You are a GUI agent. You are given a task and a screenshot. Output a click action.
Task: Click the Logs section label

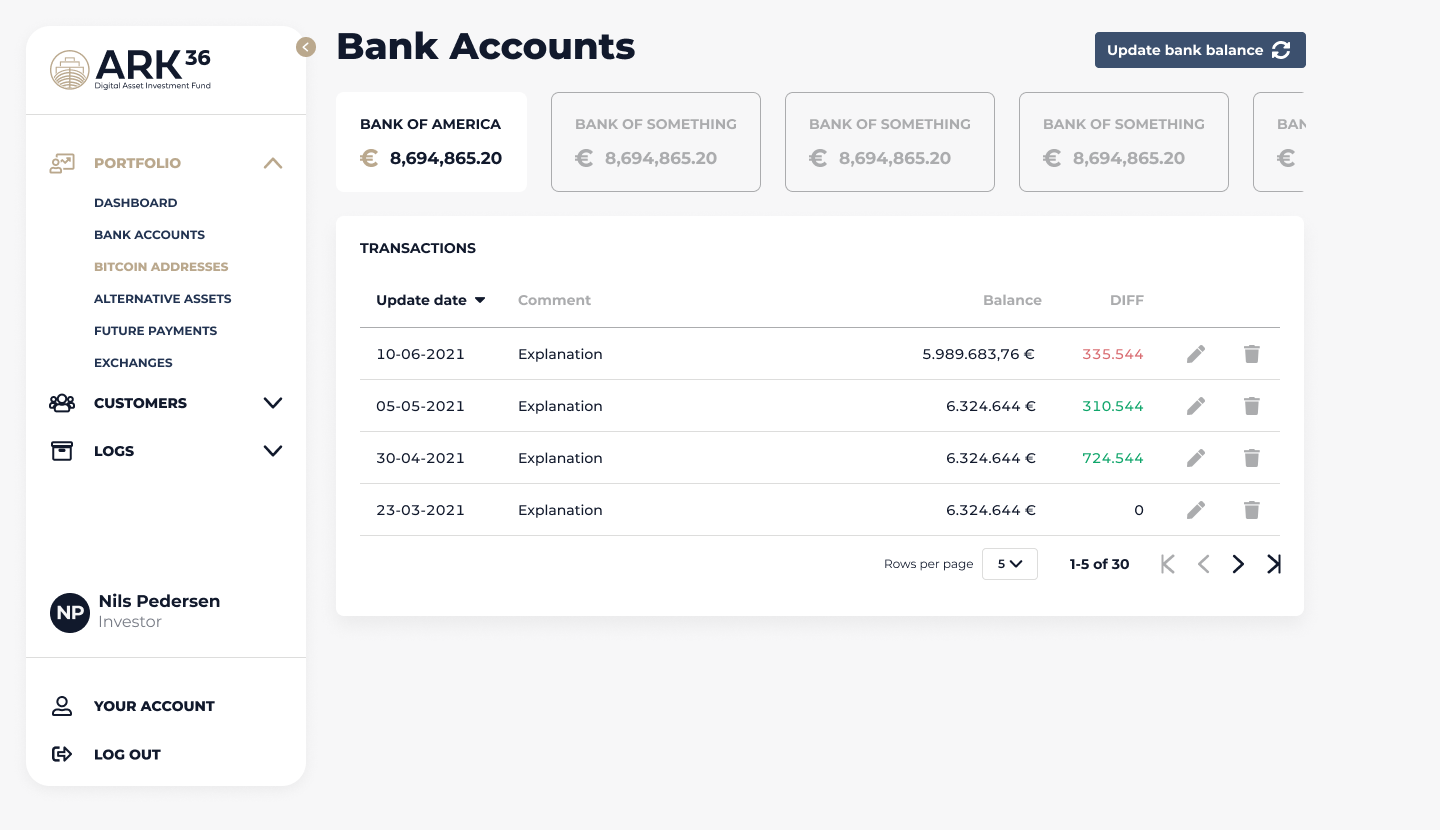tap(114, 451)
